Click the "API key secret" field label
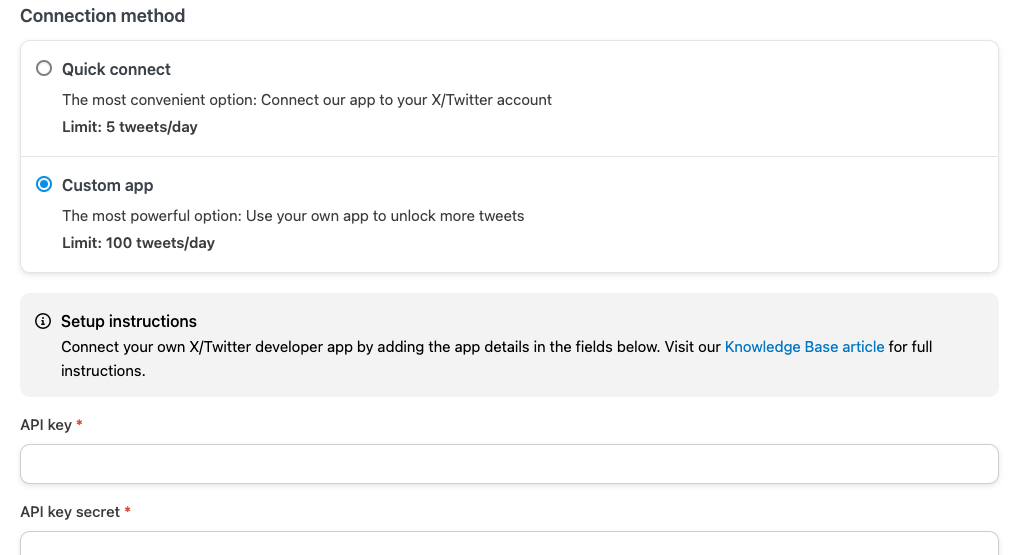 (70, 512)
